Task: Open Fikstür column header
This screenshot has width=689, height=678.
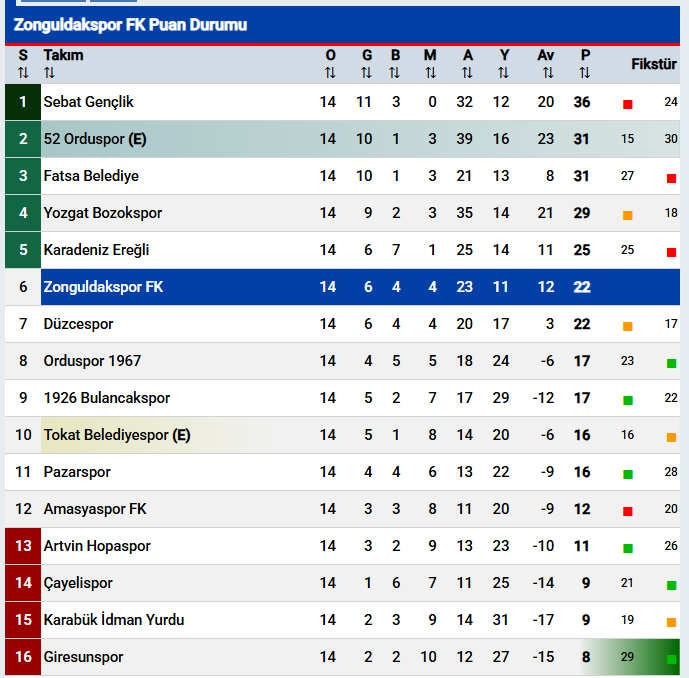Action: coord(654,64)
